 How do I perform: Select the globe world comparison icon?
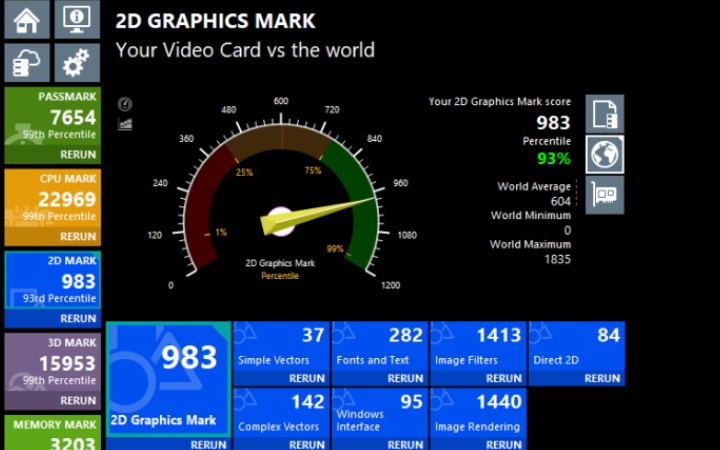point(605,155)
